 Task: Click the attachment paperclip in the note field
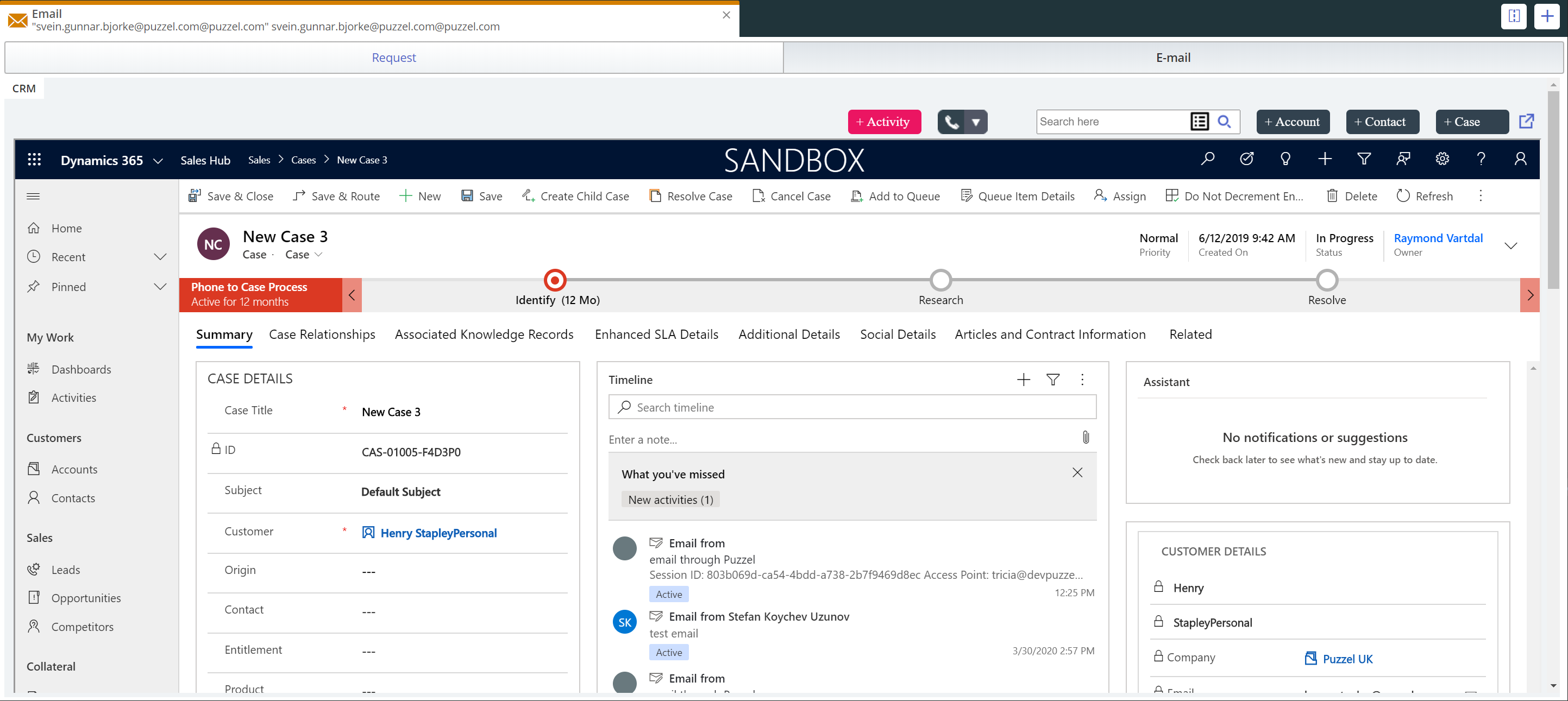pyautogui.click(x=1086, y=438)
